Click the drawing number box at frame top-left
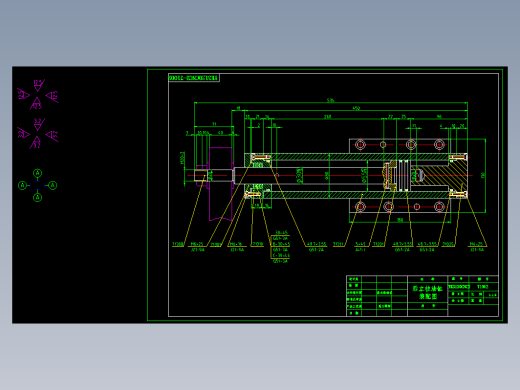 [x=194, y=78]
